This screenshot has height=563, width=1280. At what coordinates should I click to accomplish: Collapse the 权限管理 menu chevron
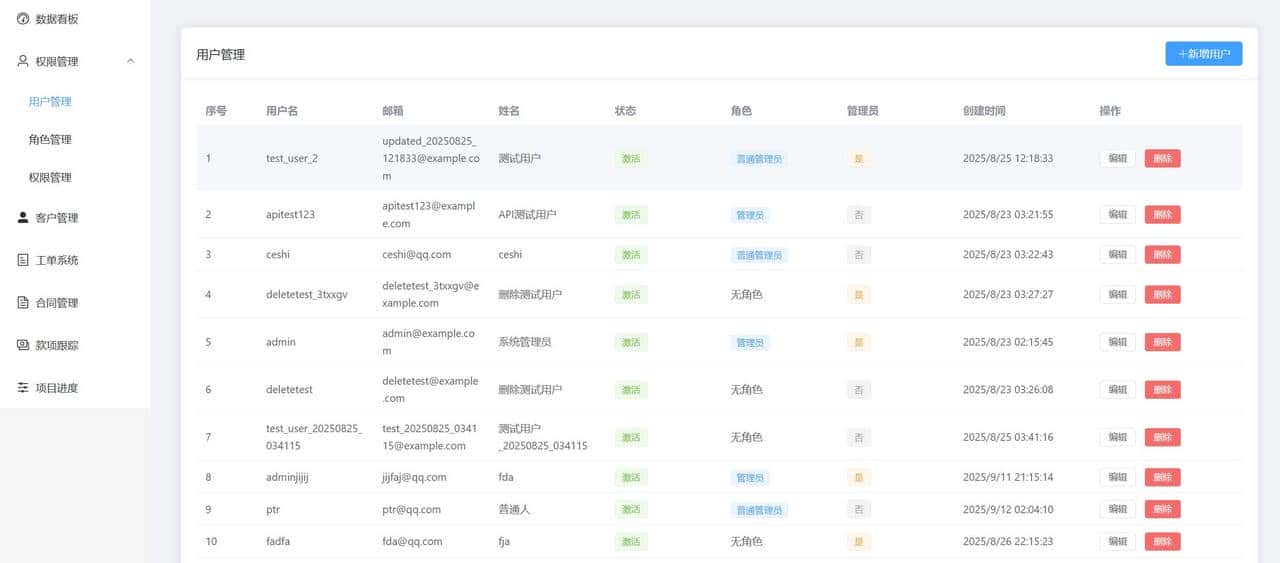(x=131, y=61)
